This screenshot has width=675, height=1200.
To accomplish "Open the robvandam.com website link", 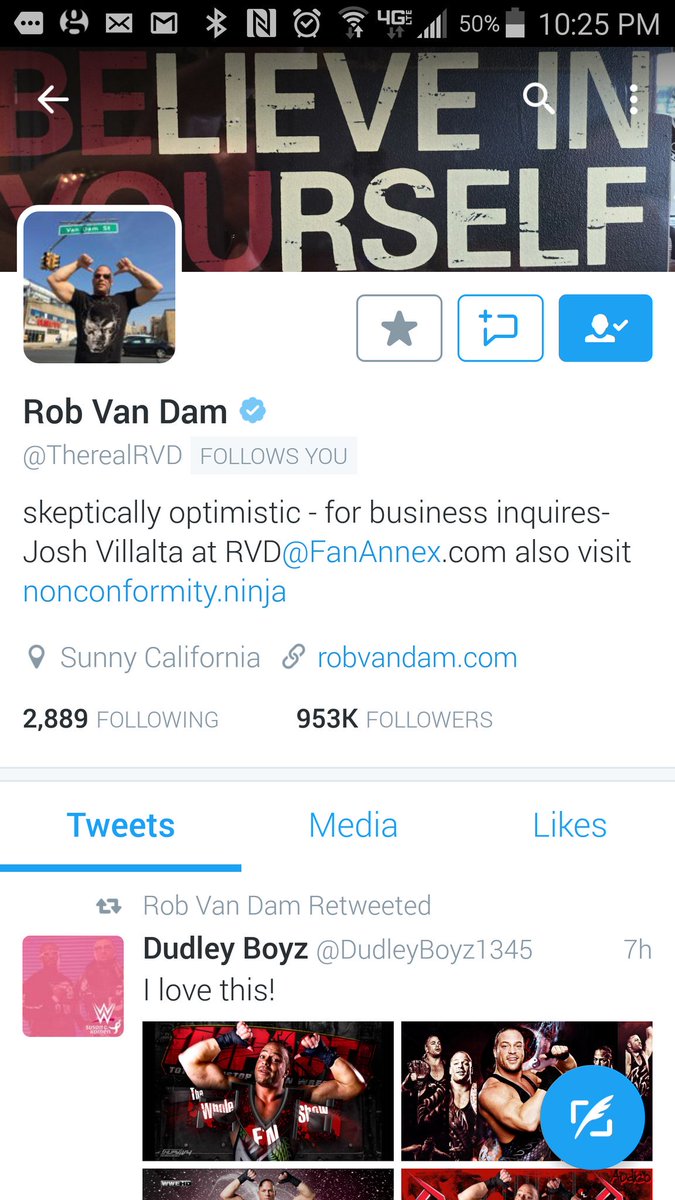I will coord(417,658).
